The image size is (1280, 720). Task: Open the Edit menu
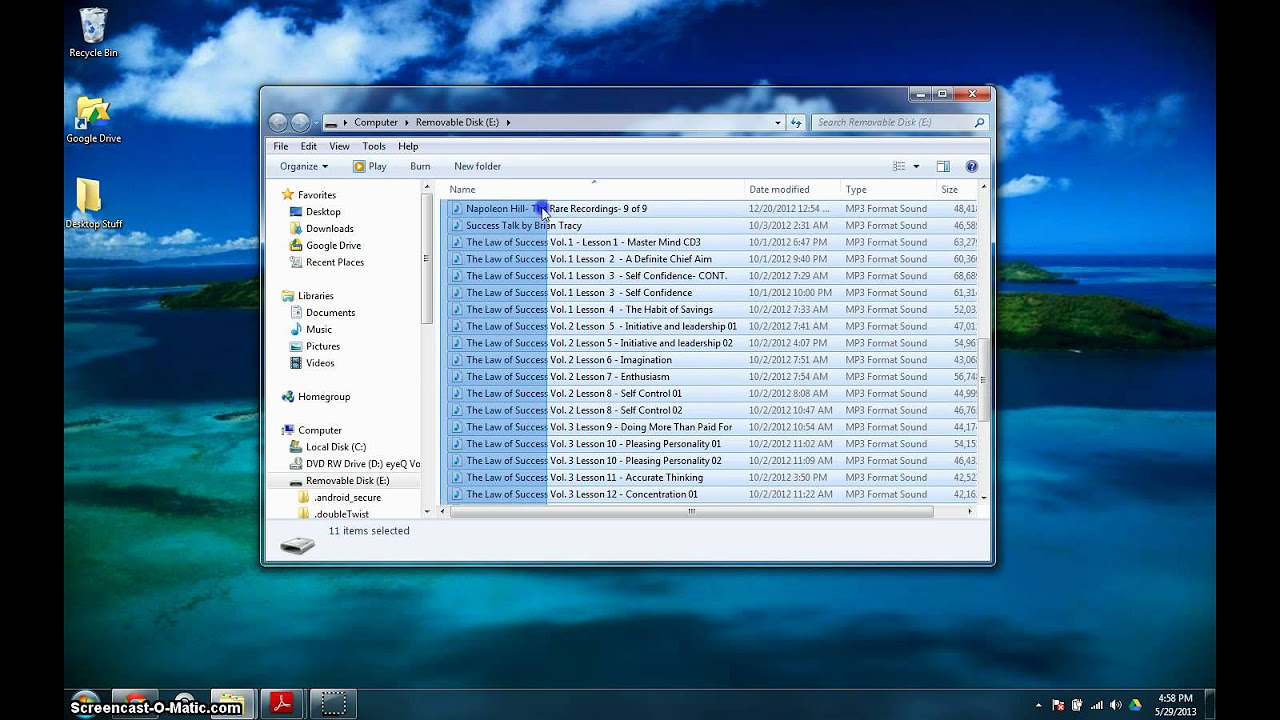[x=309, y=146]
